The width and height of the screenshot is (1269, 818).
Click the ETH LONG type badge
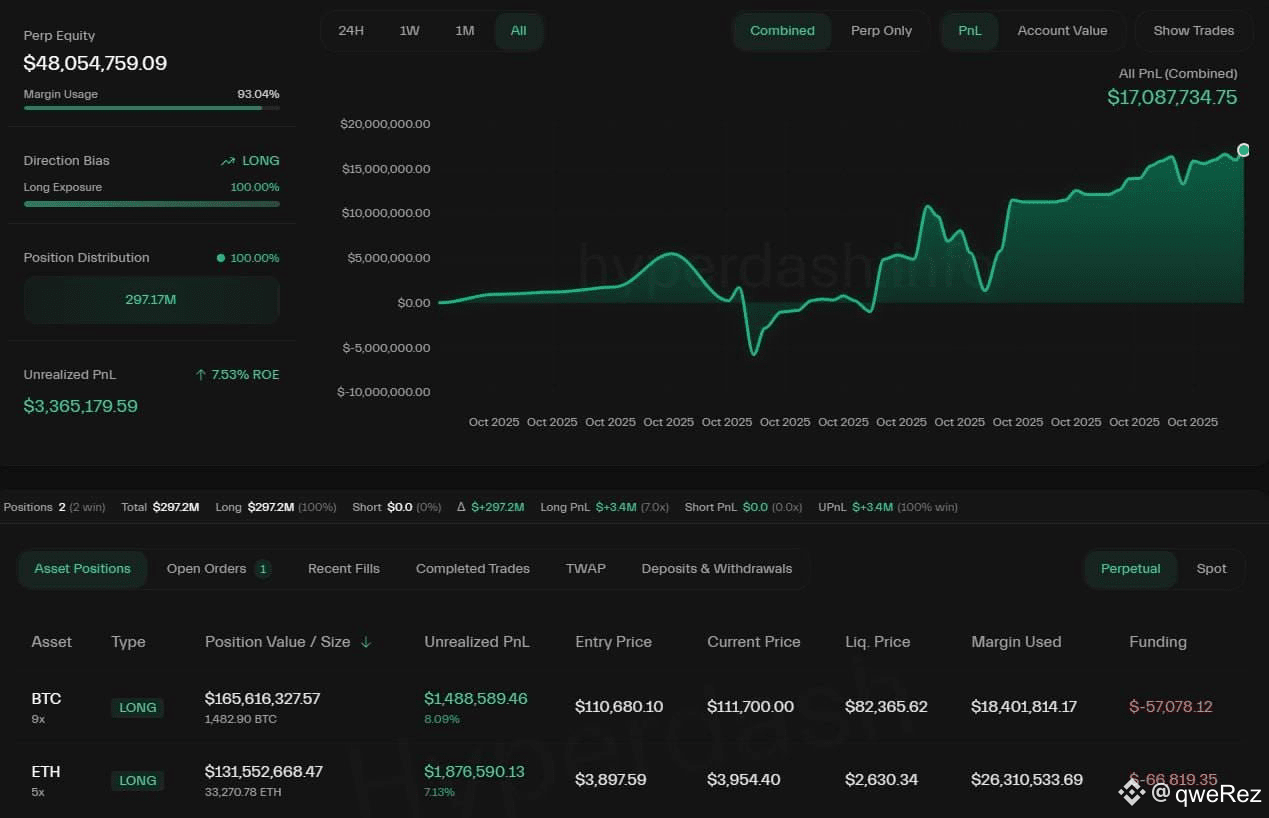click(137, 780)
